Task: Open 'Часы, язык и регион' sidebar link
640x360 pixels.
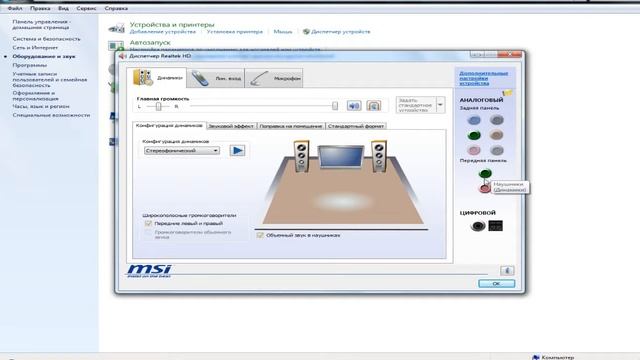Action: [41, 106]
